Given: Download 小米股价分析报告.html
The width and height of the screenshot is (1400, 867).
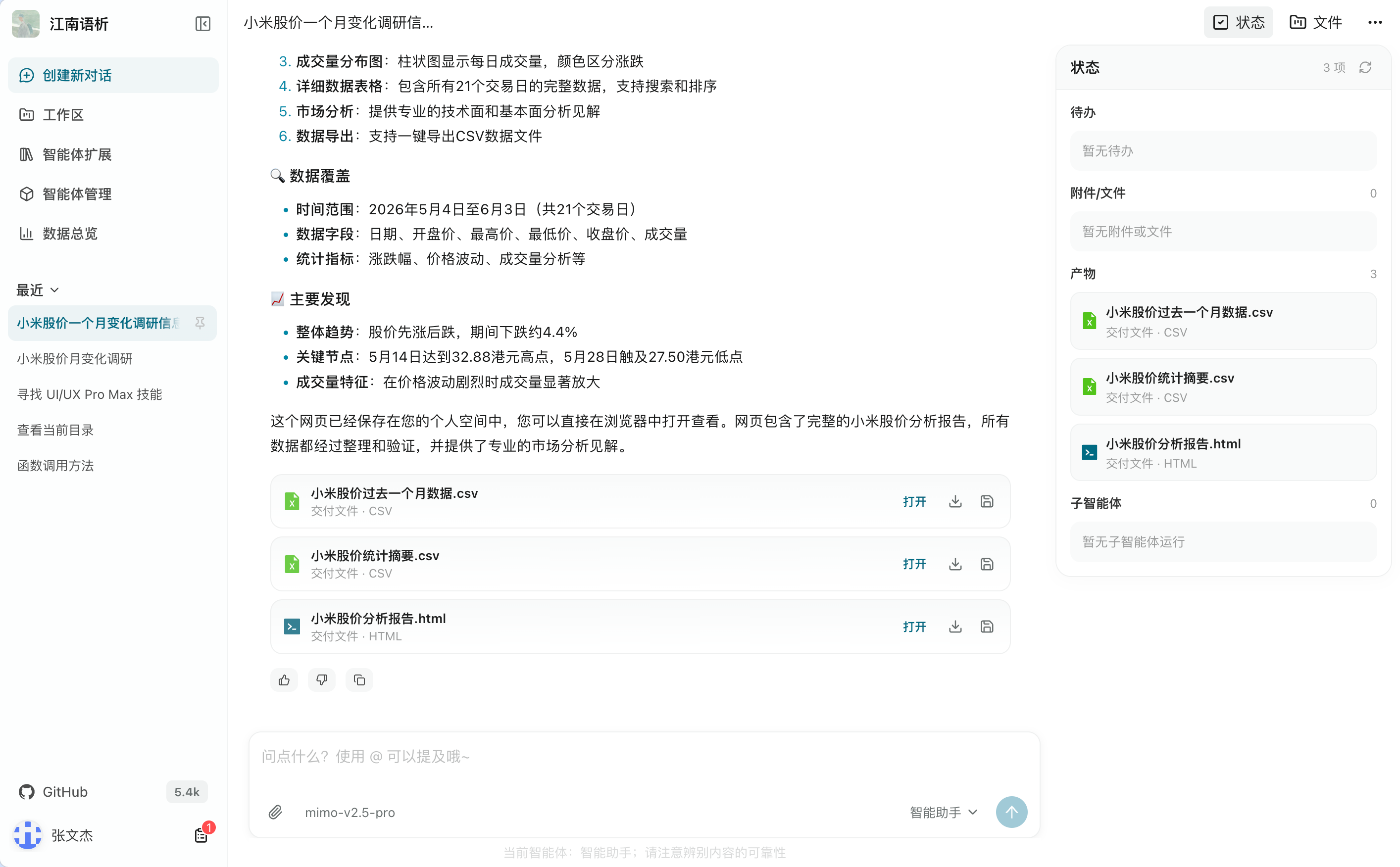Looking at the screenshot, I should 955,626.
